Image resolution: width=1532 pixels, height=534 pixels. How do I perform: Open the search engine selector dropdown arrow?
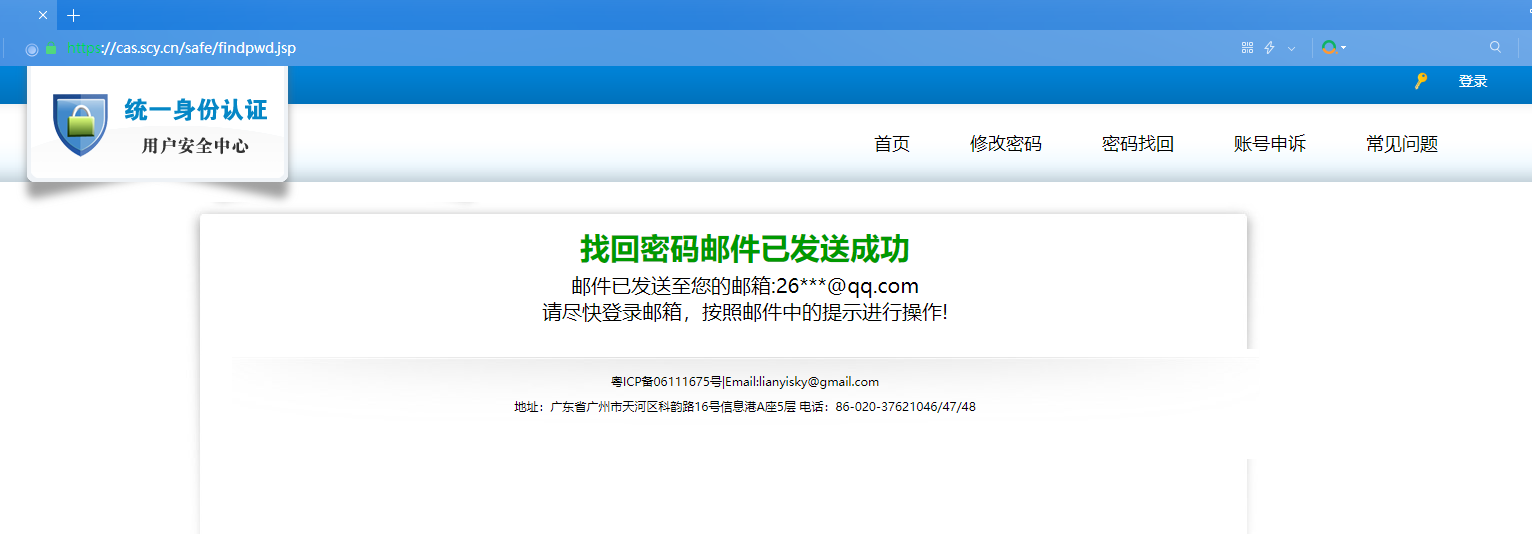1343,48
